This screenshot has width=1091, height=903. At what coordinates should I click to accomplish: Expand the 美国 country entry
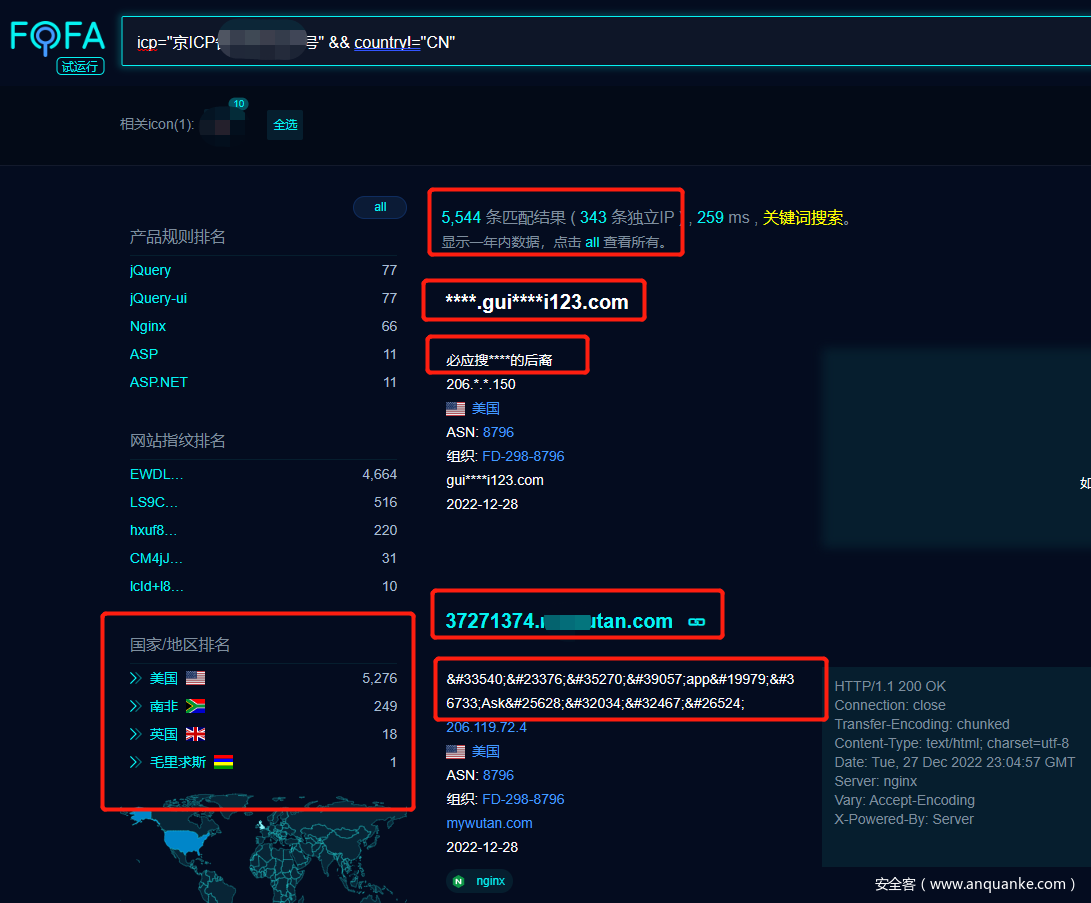tap(135, 678)
